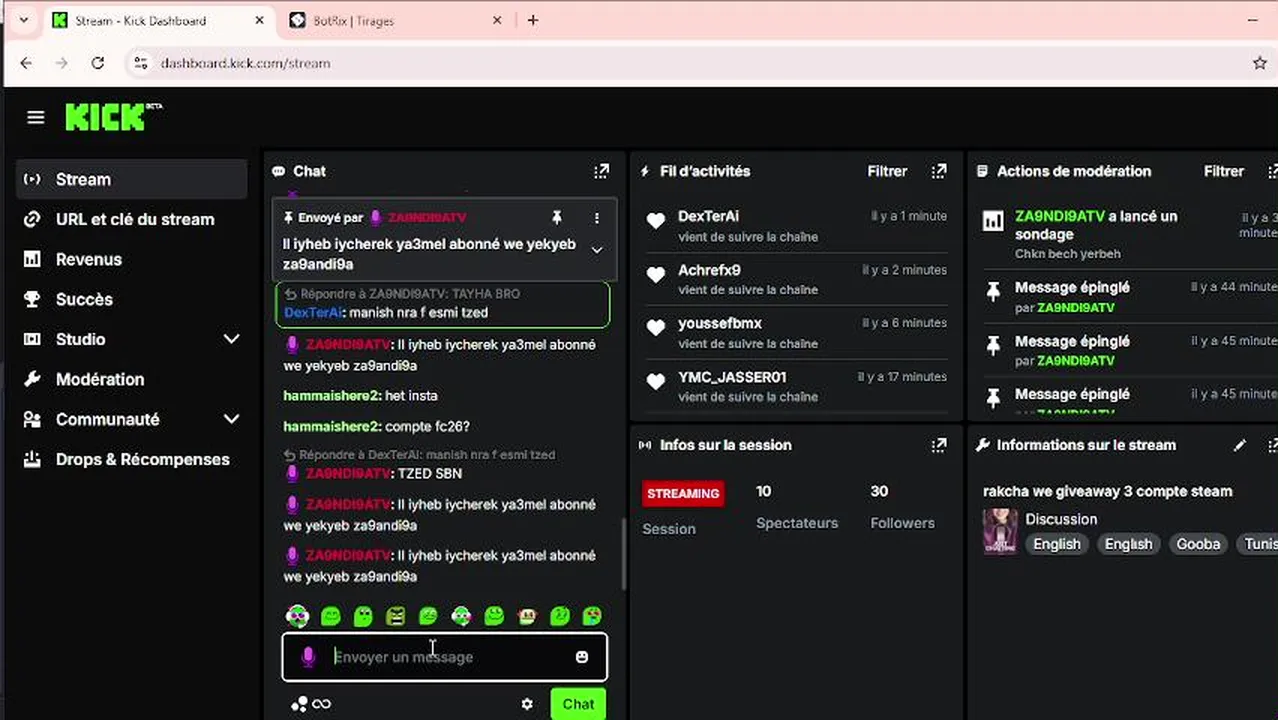The width and height of the screenshot is (1278, 720).
Task: Click heart icon beside Achrefx9 follow
Action: pos(656,275)
